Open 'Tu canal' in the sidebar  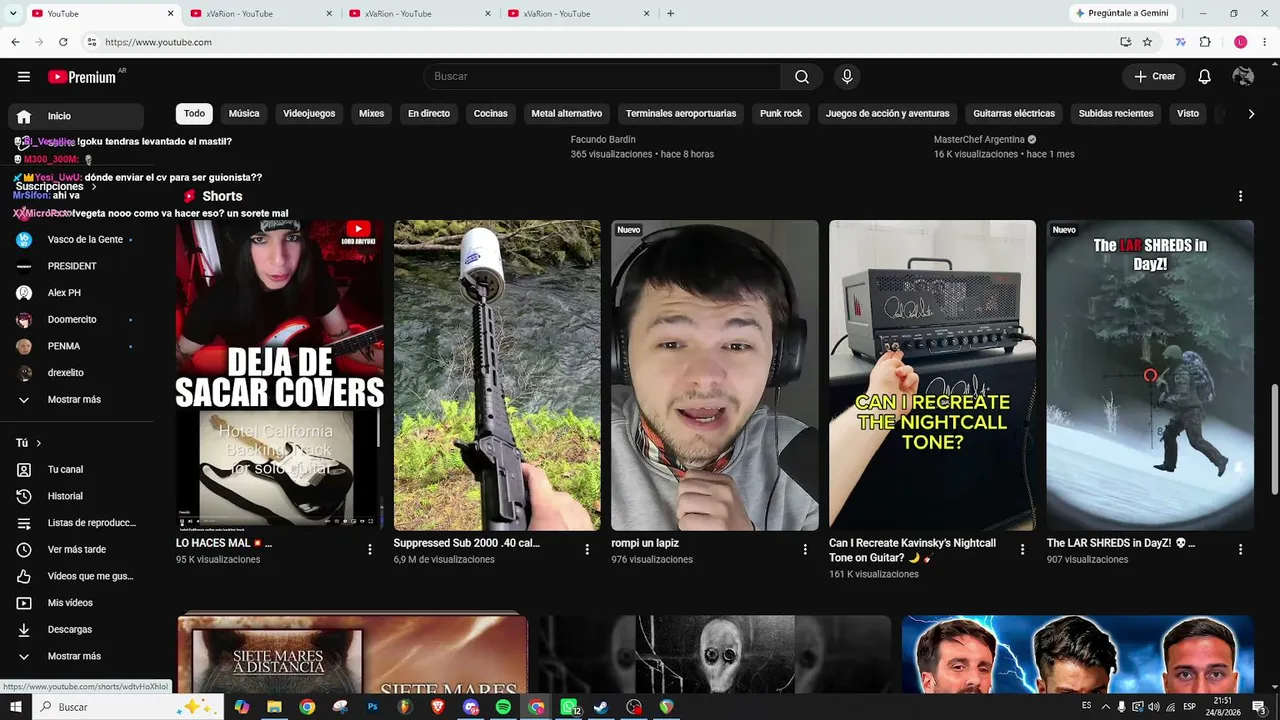76,469
